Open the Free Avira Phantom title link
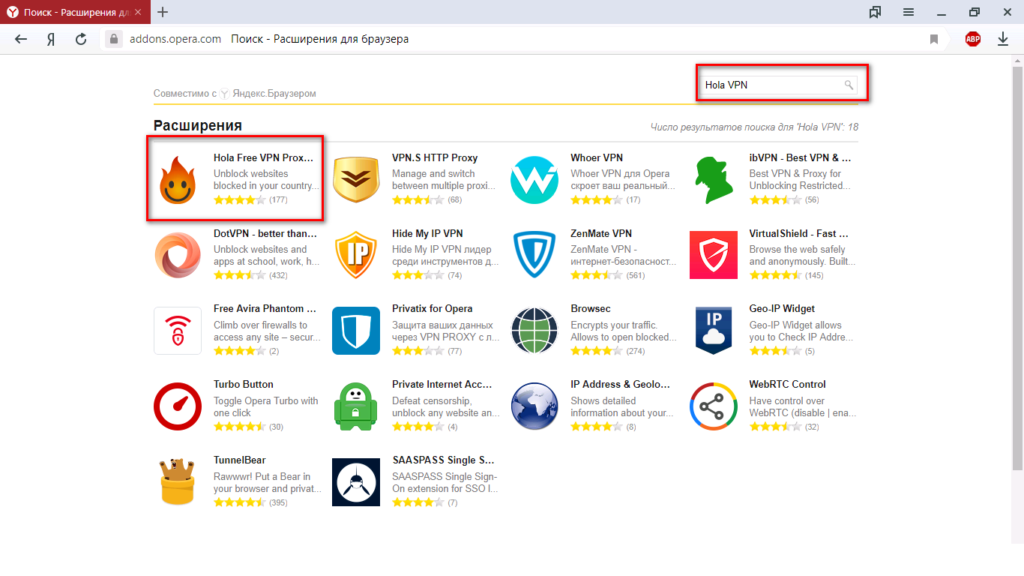Image resolution: width=1024 pixels, height=576 pixels. click(264, 309)
